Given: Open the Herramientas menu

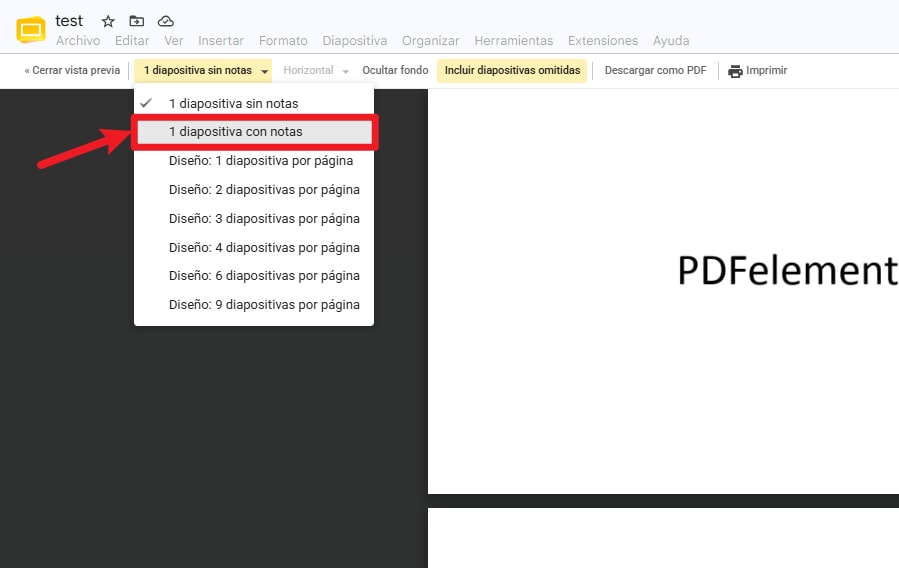Looking at the screenshot, I should coord(514,41).
